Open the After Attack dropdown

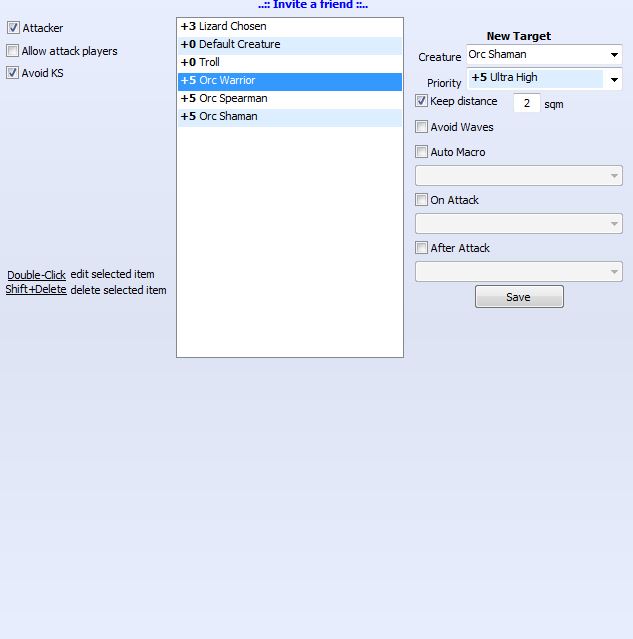tap(518, 272)
